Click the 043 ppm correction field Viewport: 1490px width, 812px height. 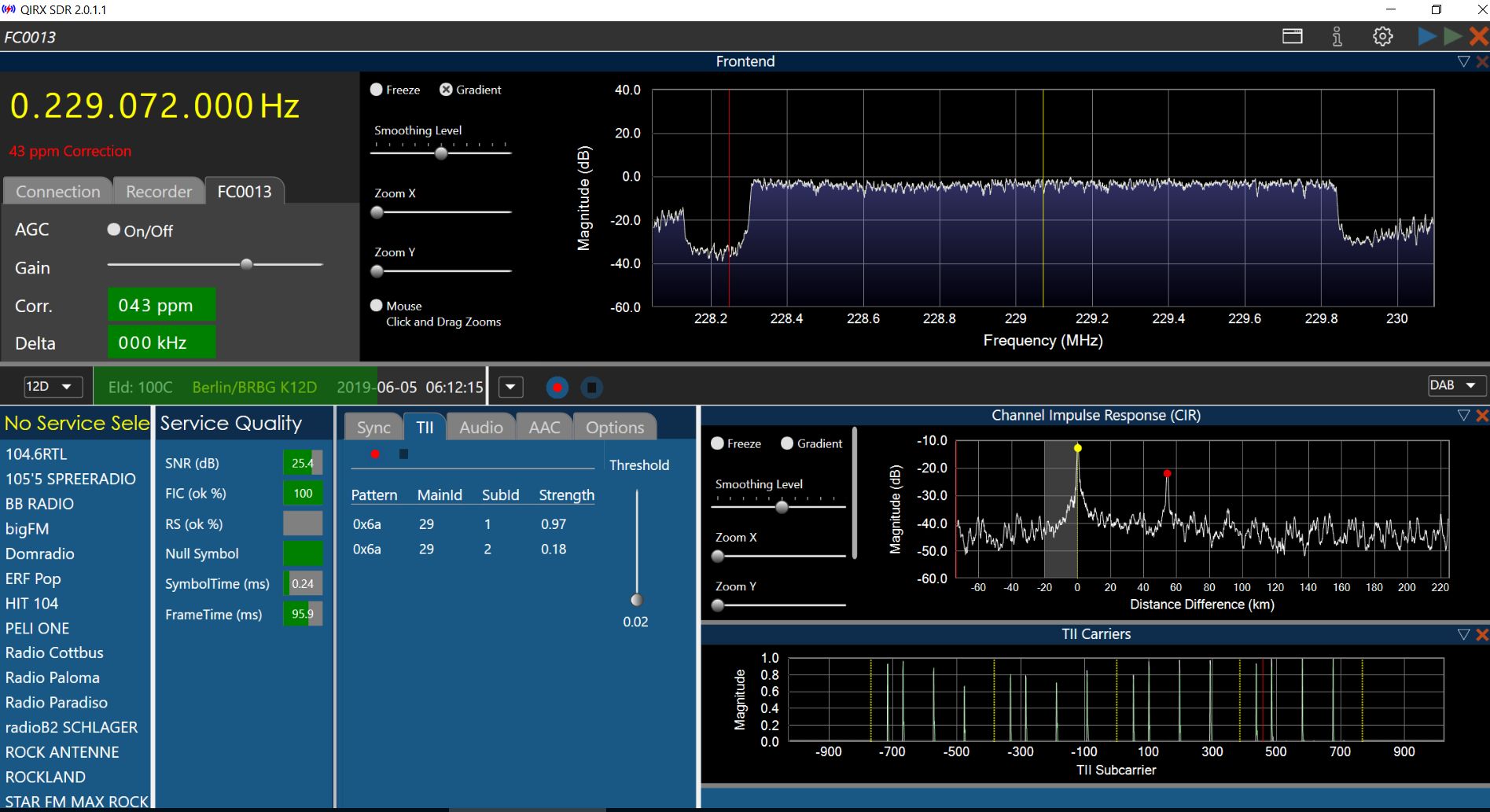pos(160,306)
